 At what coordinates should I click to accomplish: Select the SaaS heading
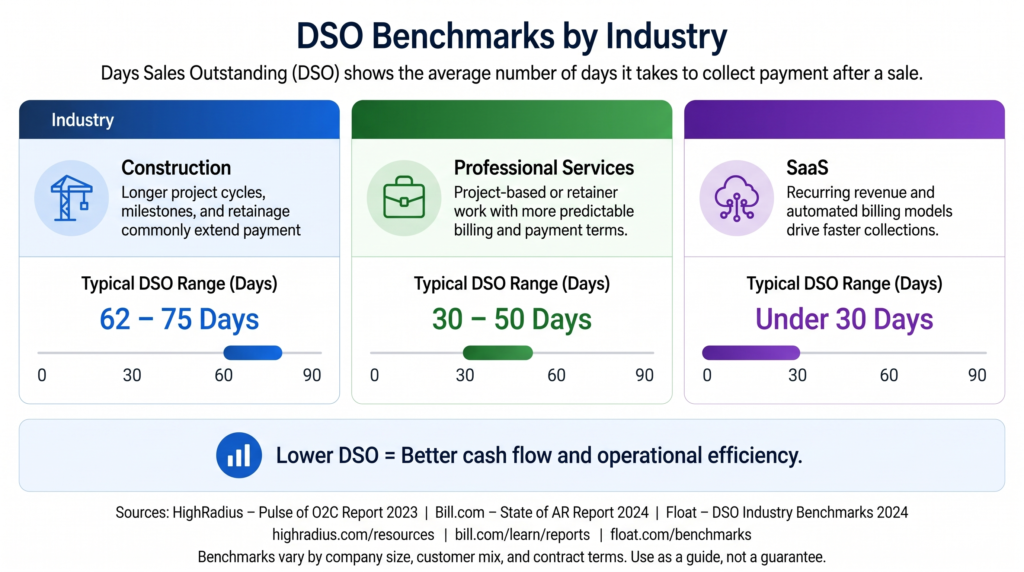(807, 168)
